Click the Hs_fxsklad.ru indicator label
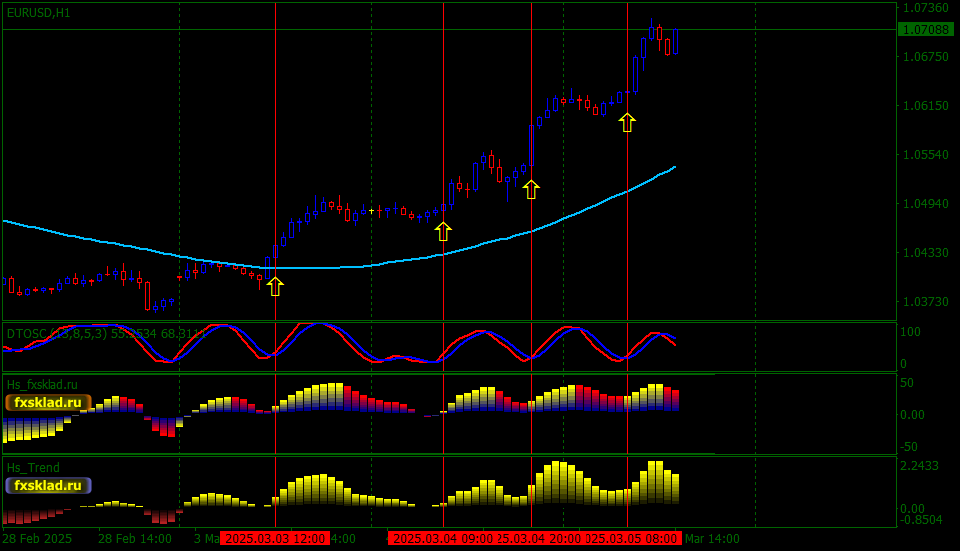The height and width of the screenshot is (551, 960). pos(42,384)
